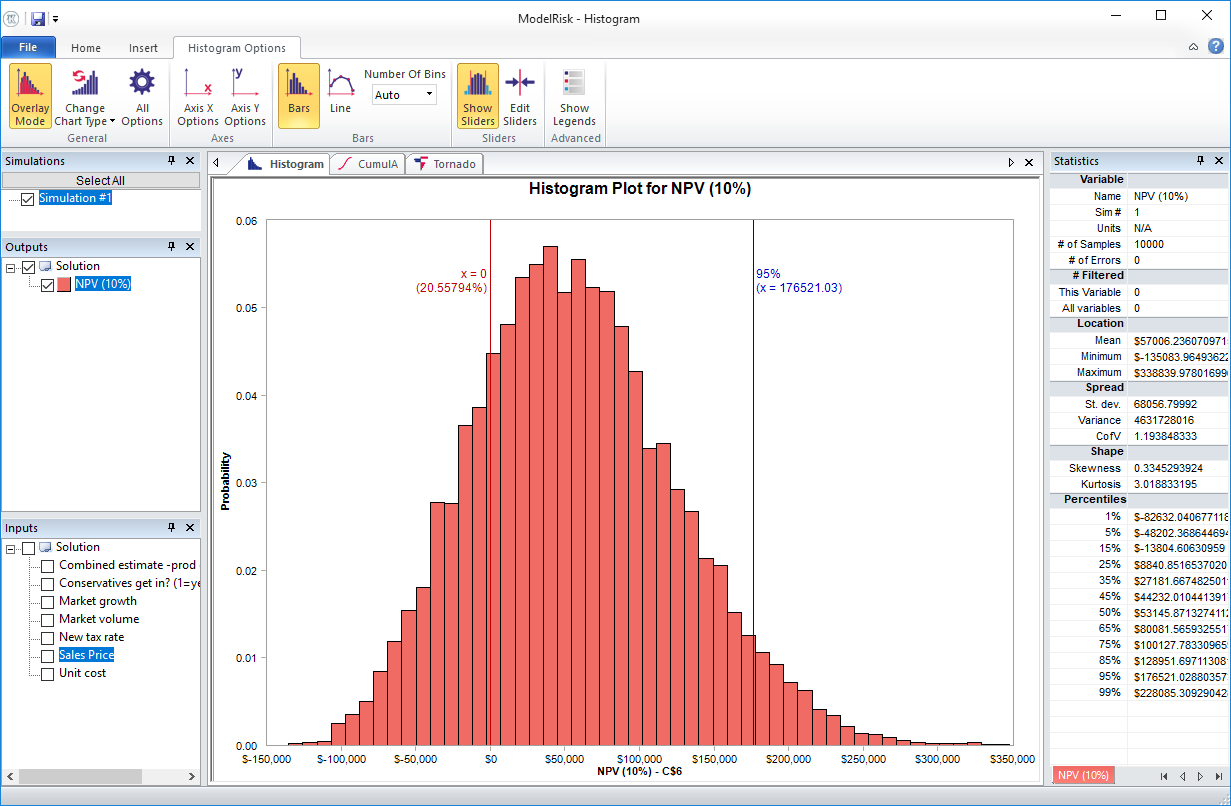Click Show Legends in Advanced group

[x=574, y=95]
